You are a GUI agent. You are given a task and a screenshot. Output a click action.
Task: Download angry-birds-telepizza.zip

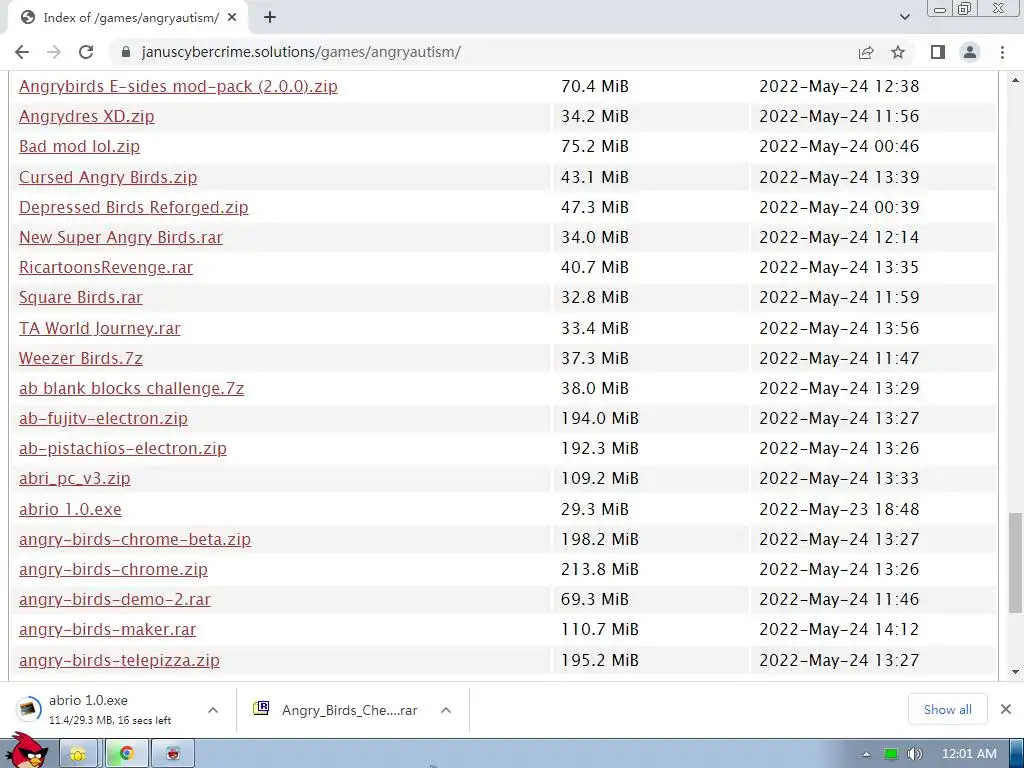119,660
